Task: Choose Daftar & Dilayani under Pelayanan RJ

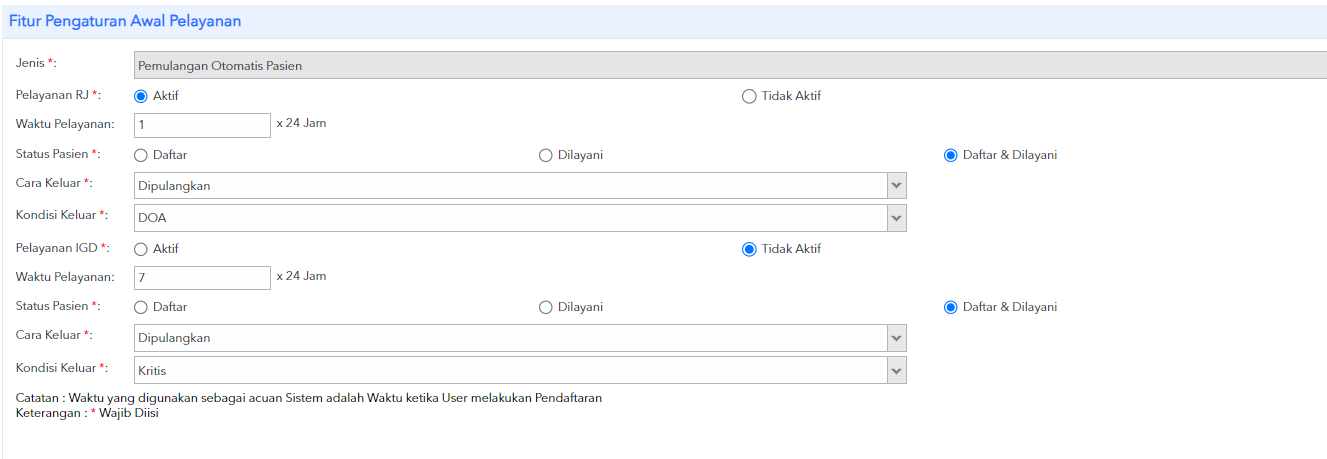Action: pos(951,155)
